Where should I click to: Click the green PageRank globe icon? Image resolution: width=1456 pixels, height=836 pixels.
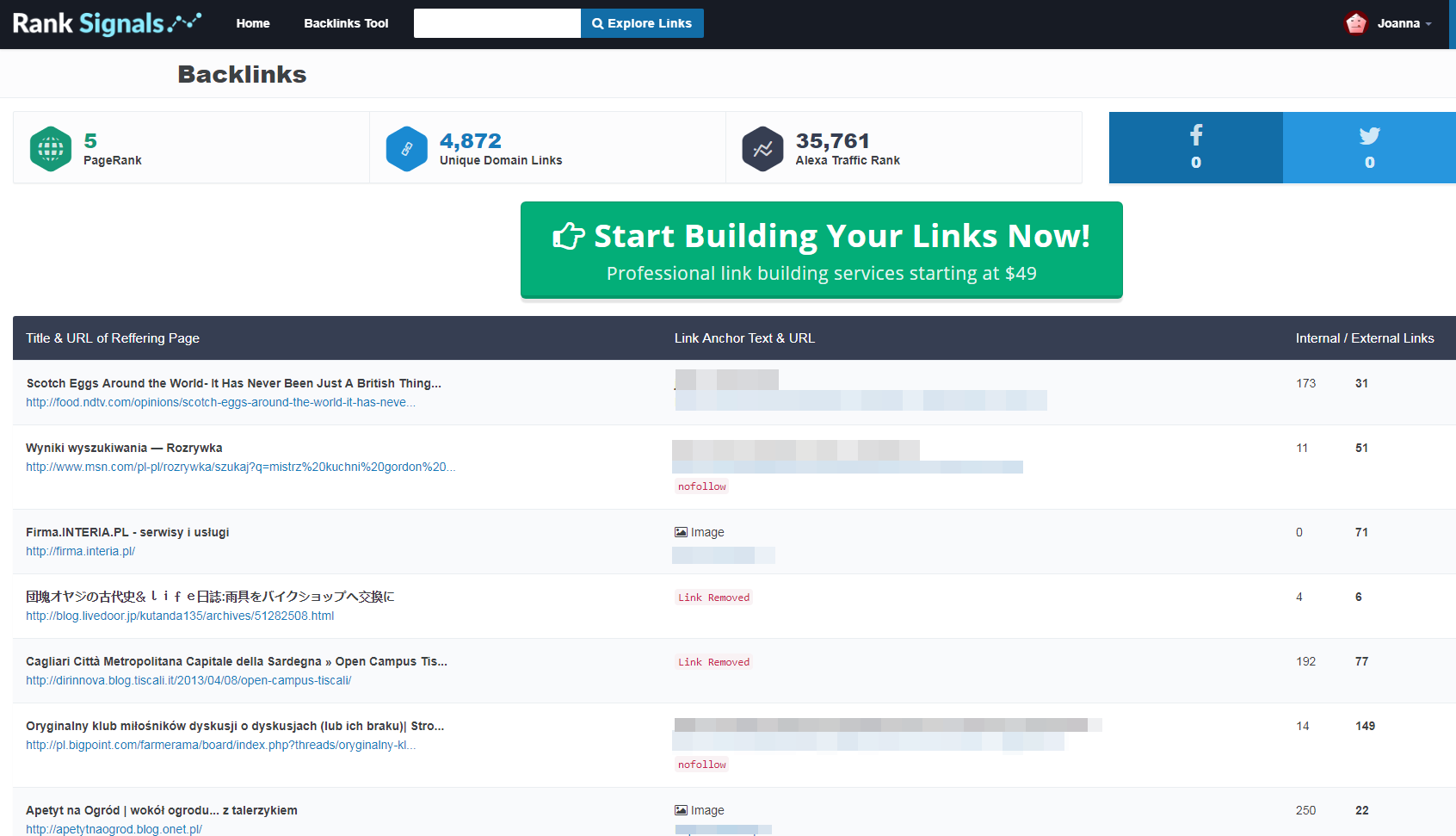(x=51, y=149)
